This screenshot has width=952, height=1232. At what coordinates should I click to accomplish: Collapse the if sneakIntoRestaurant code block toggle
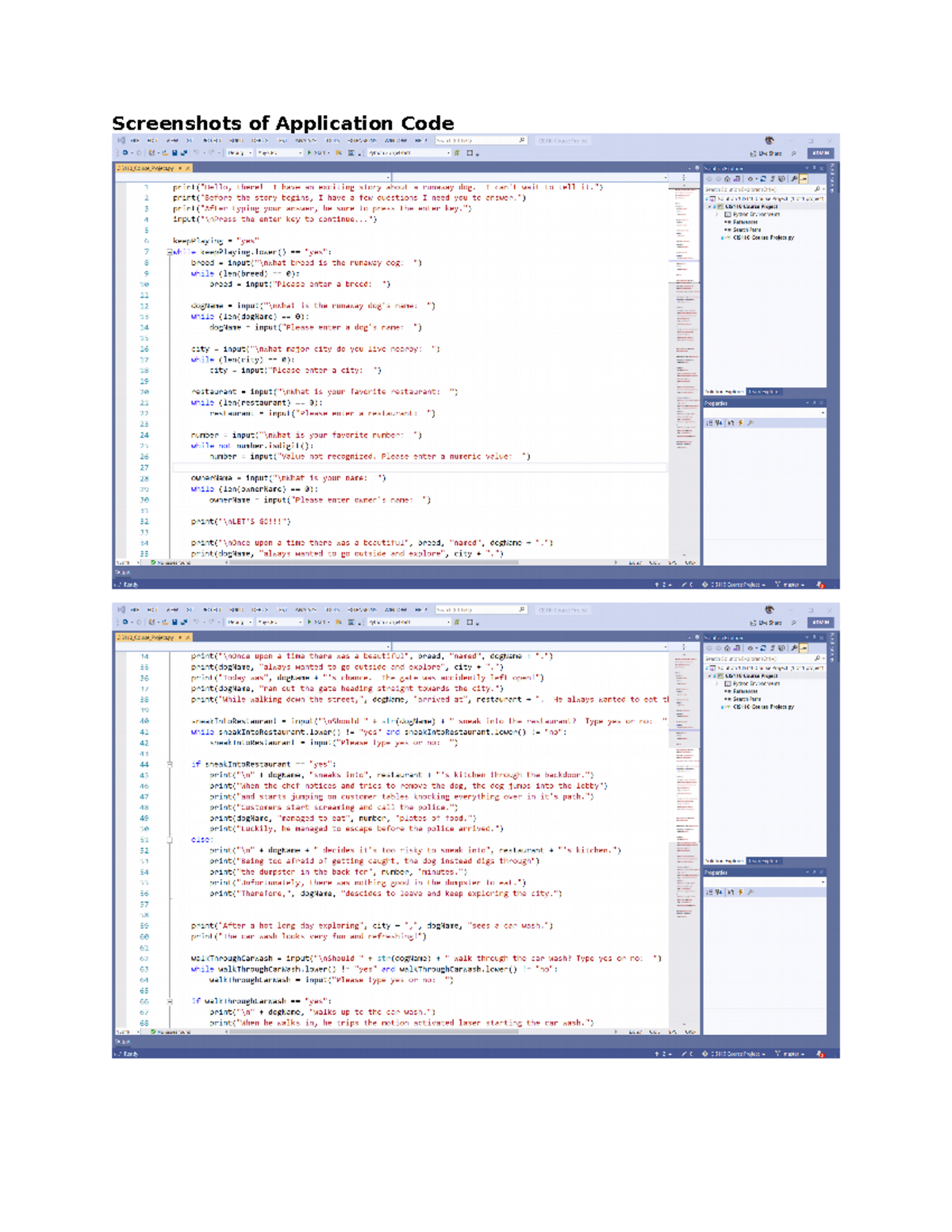coord(170,764)
